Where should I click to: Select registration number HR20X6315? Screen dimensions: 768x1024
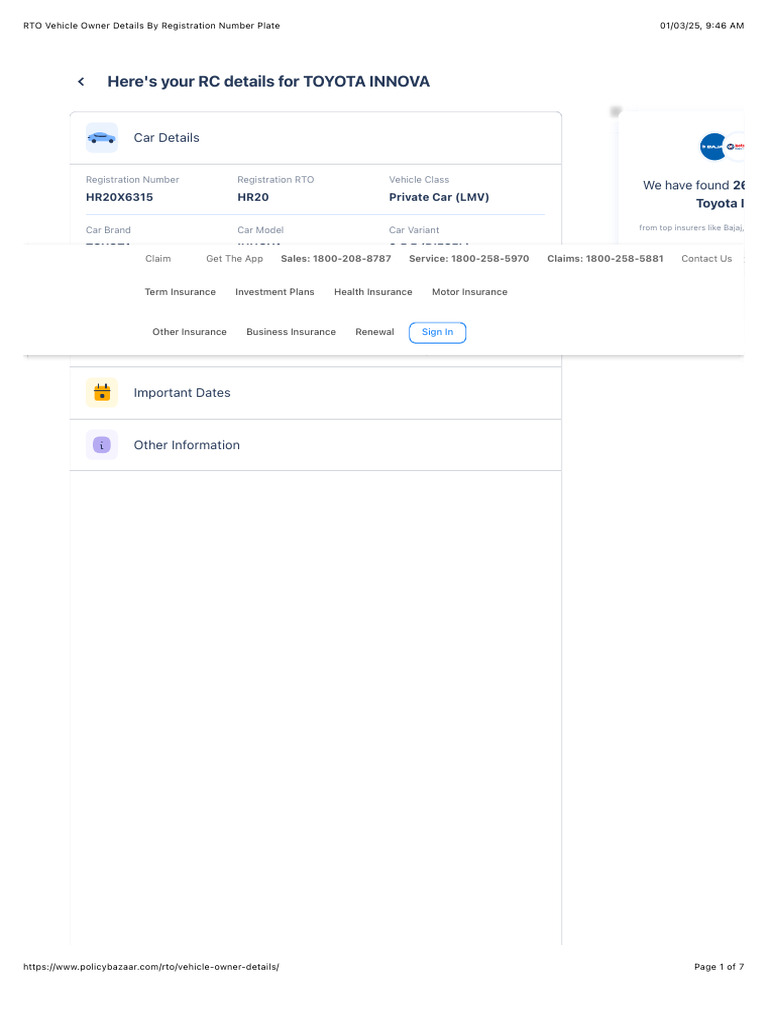coord(120,197)
